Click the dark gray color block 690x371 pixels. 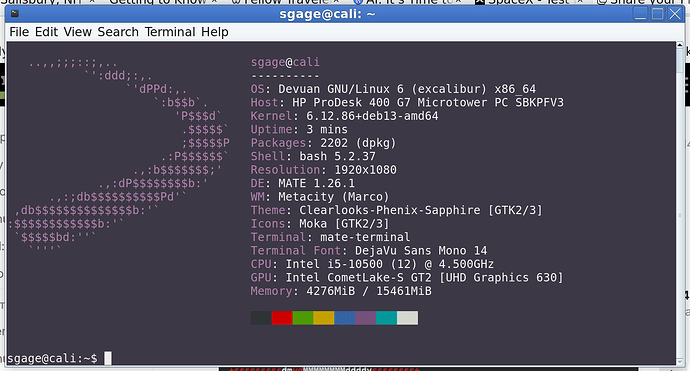(261, 318)
